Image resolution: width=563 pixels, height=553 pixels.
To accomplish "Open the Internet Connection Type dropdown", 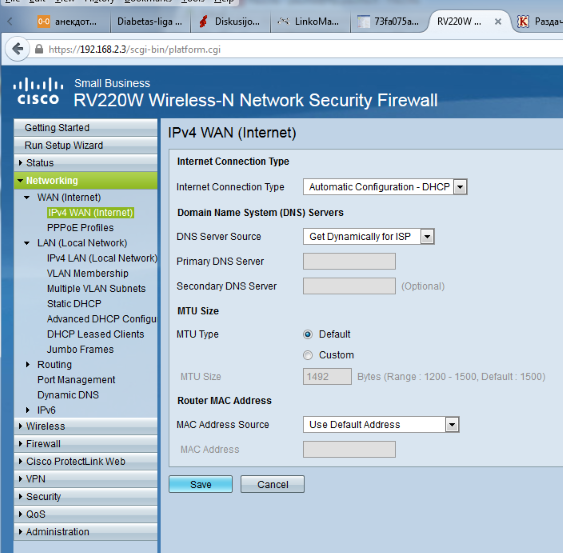I will pos(385,187).
